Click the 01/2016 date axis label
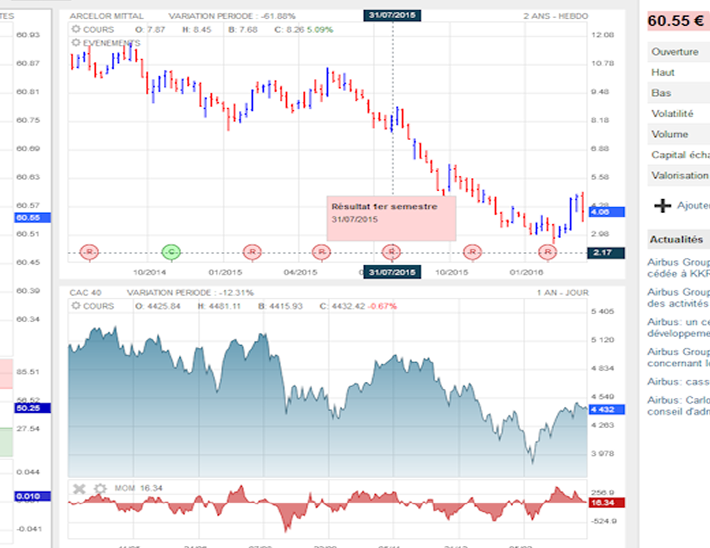710x548 pixels. (x=526, y=273)
